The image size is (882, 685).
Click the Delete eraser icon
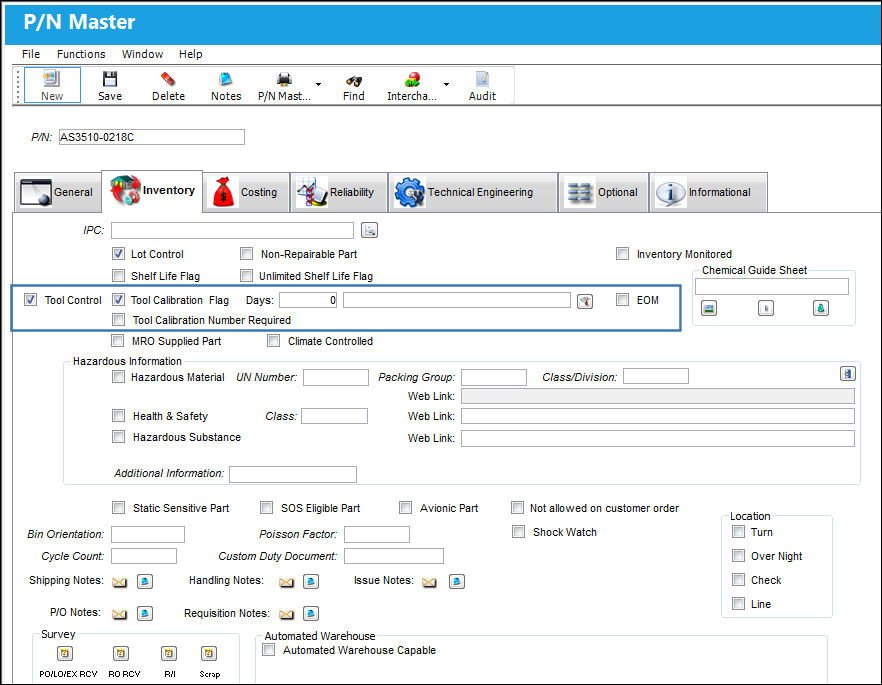pos(168,79)
